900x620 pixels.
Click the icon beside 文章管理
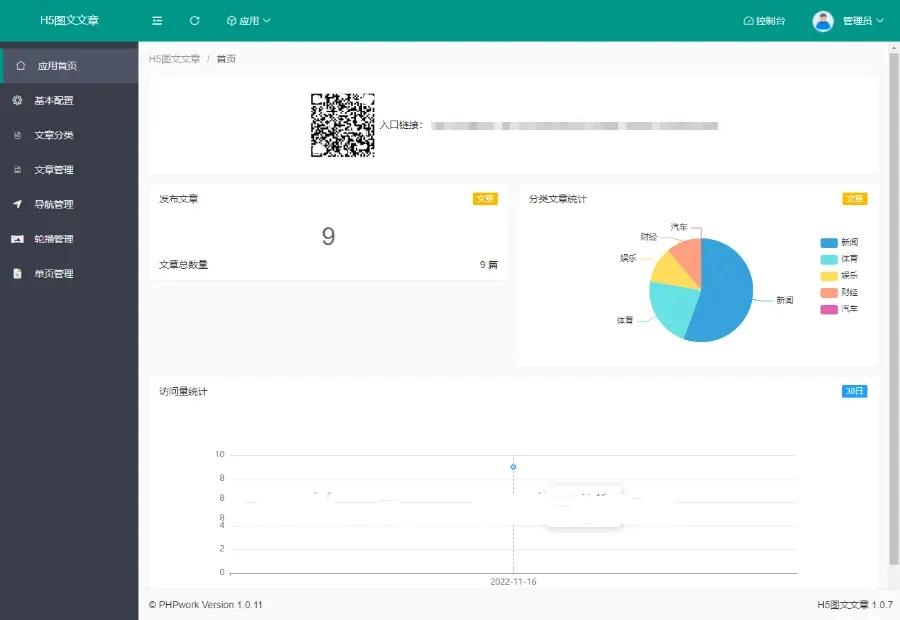coord(17,169)
